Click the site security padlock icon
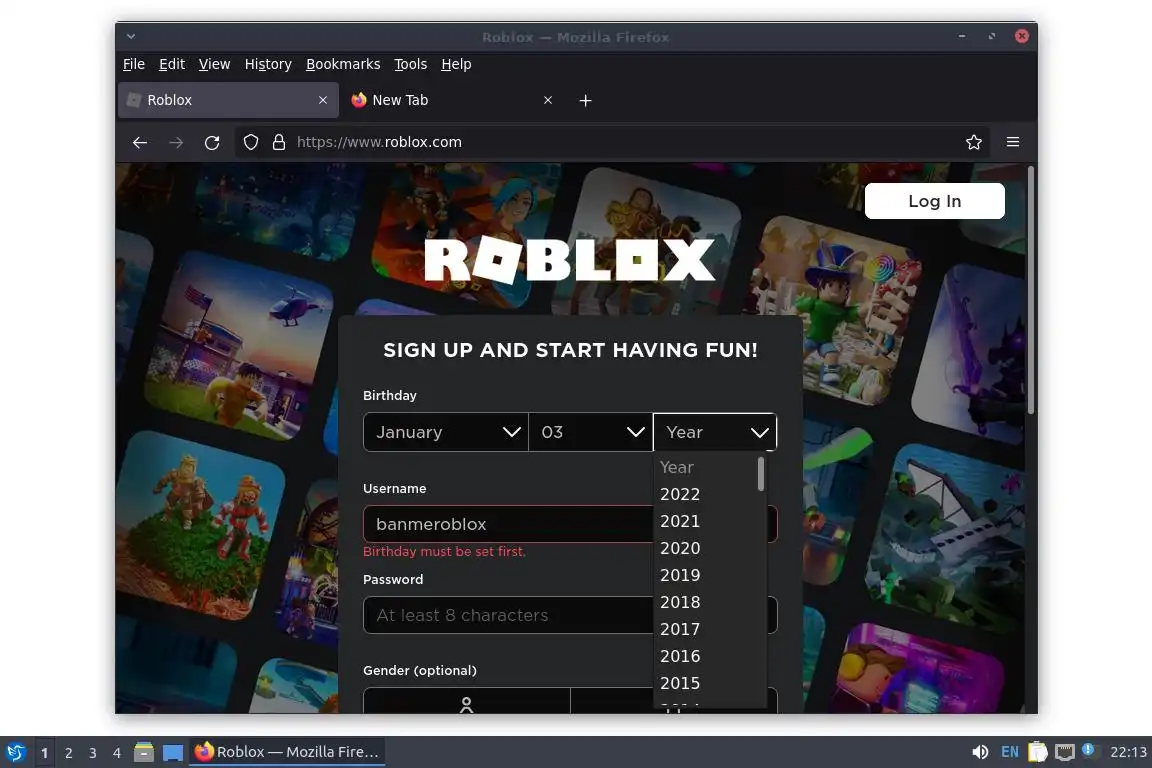Viewport: 1152px width, 768px height. (x=278, y=142)
